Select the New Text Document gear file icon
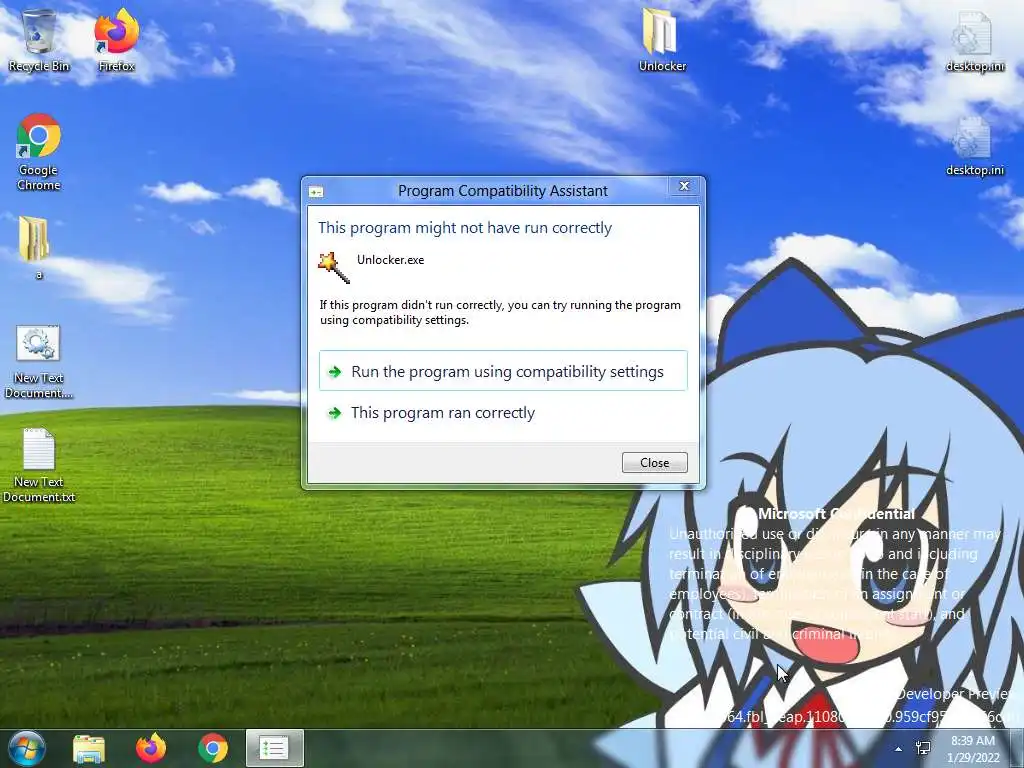The height and width of the screenshot is (768, 1024). [x=39, y=362]
